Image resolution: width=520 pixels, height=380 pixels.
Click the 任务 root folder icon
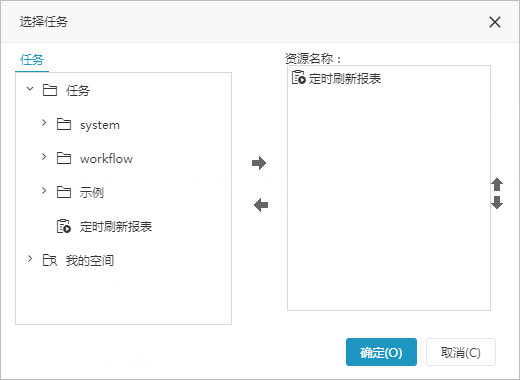[50, 90]
